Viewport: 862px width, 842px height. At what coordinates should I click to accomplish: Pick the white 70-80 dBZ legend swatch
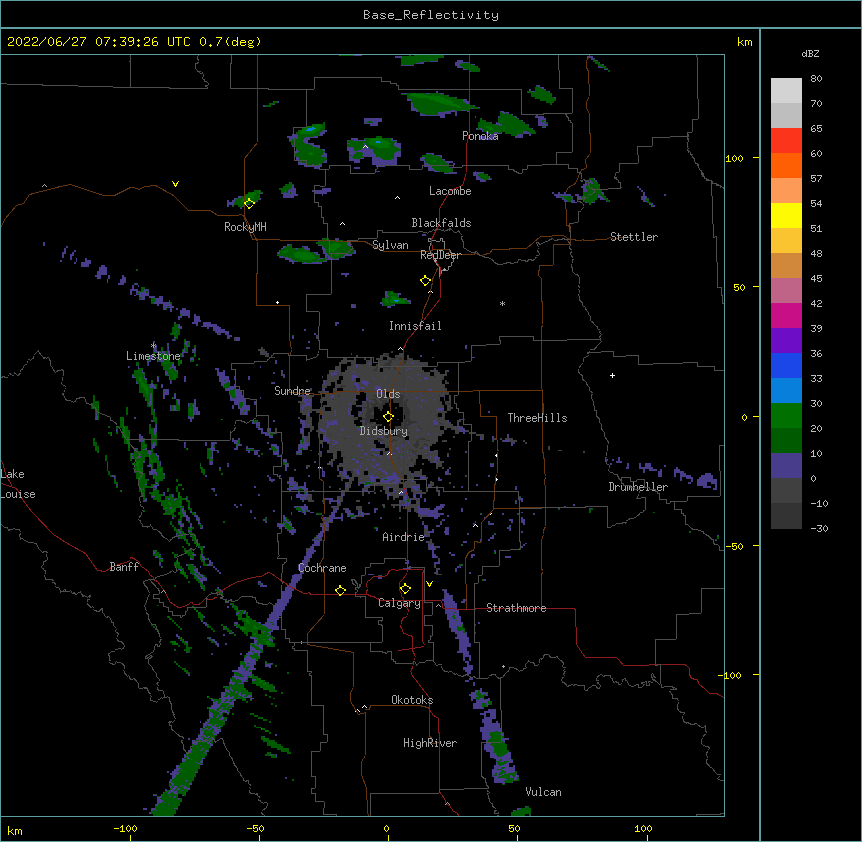(786, 91)
